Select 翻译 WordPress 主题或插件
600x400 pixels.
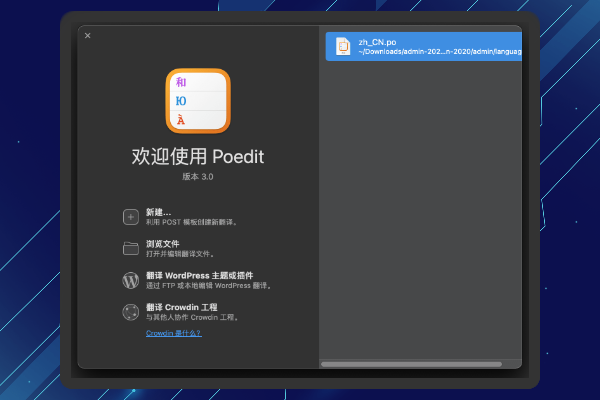click(201, 275)
